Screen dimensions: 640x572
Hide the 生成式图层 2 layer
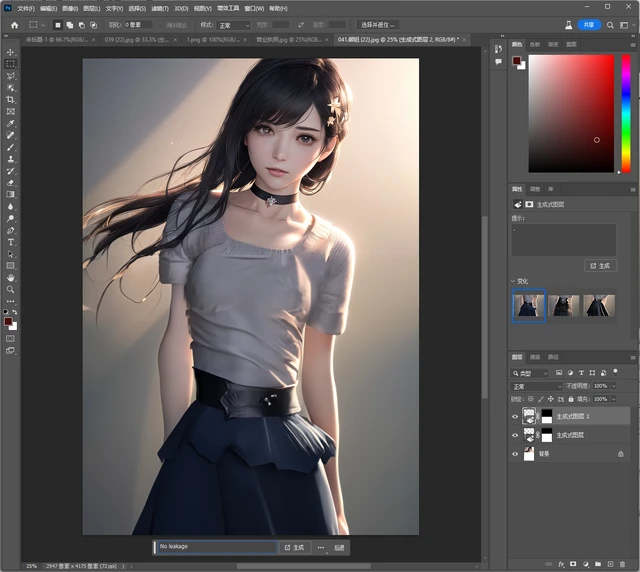516,416
